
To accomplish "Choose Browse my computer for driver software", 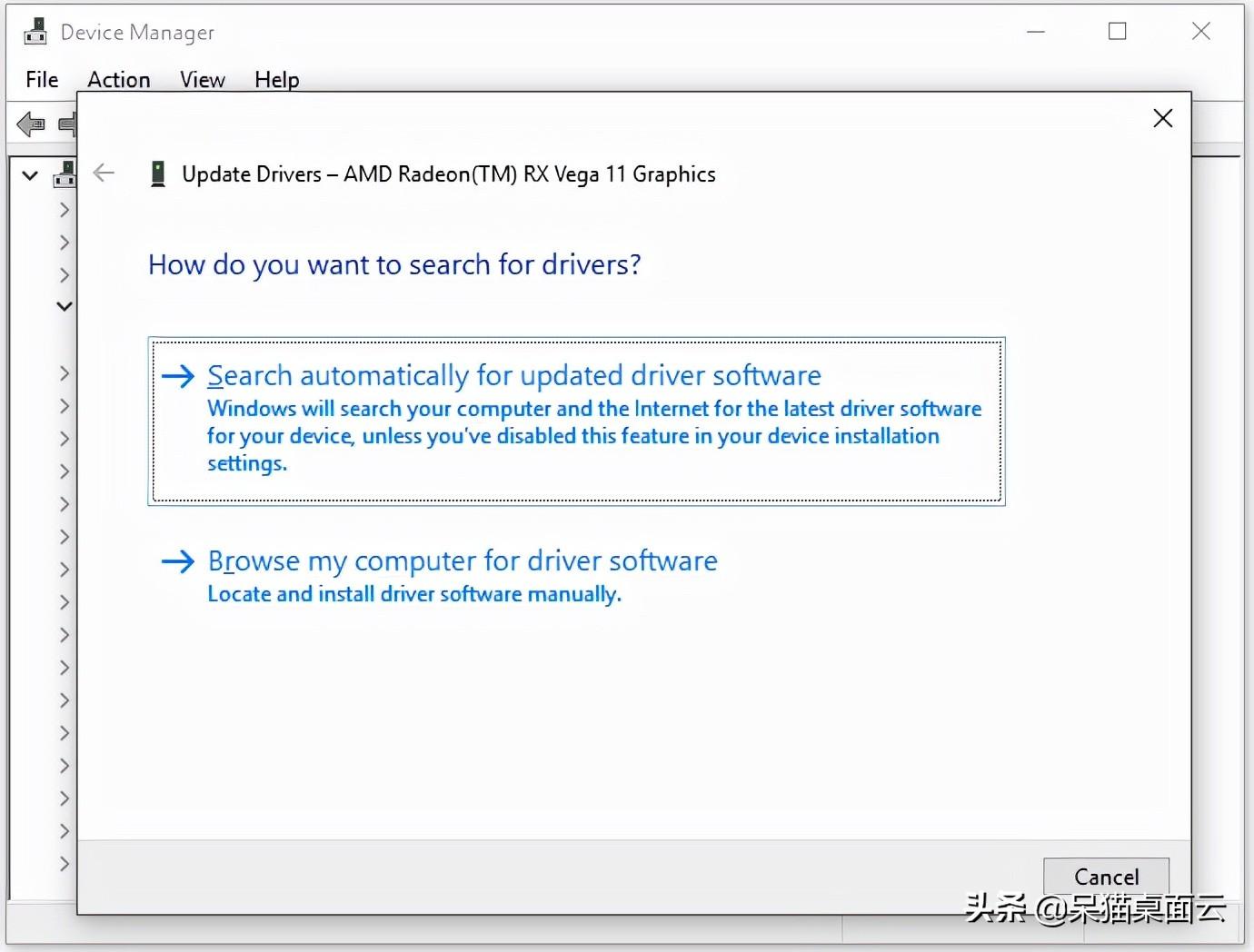I will 439,576.
